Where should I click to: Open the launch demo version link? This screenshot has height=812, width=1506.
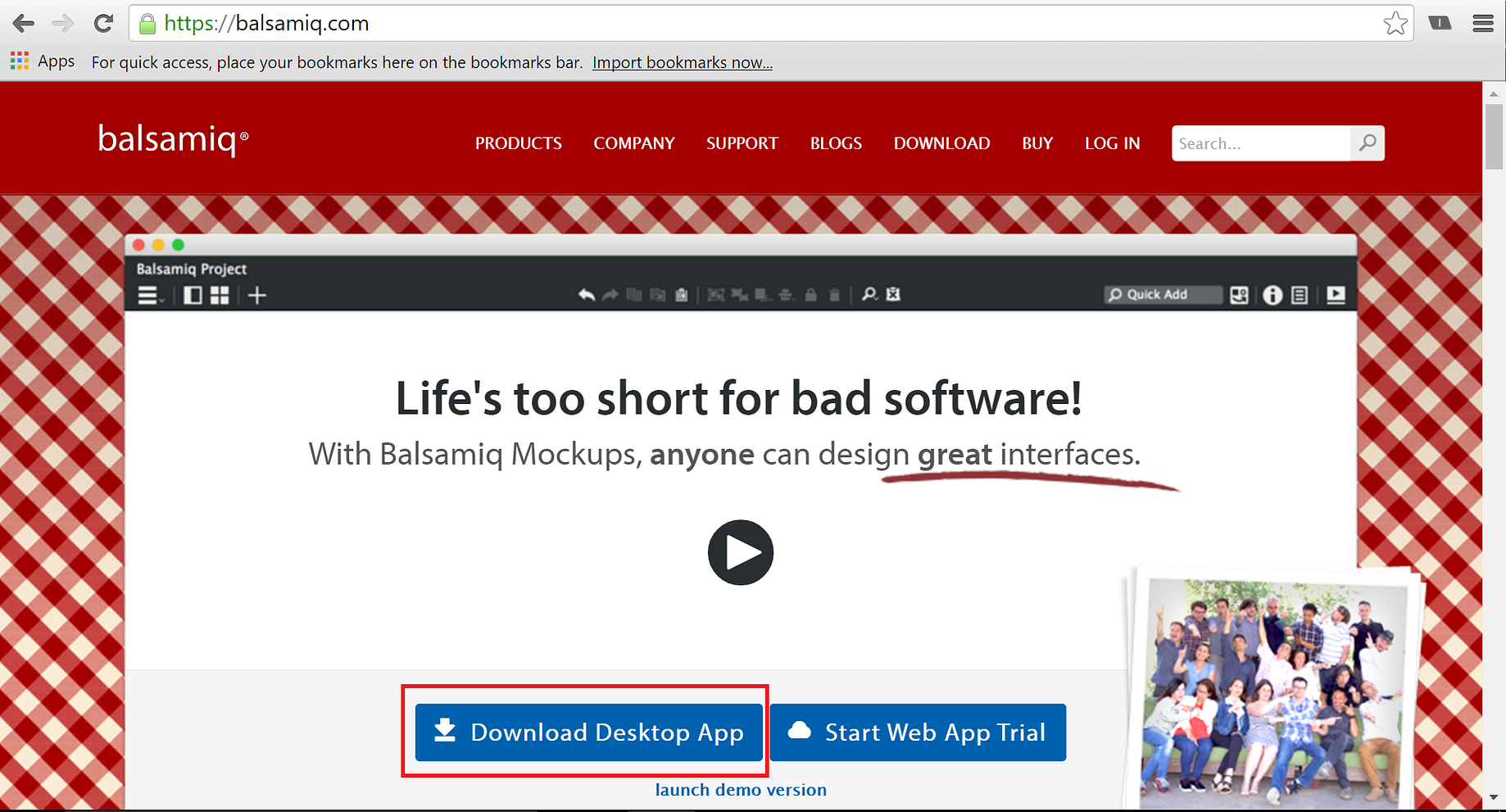click(740, 789)
